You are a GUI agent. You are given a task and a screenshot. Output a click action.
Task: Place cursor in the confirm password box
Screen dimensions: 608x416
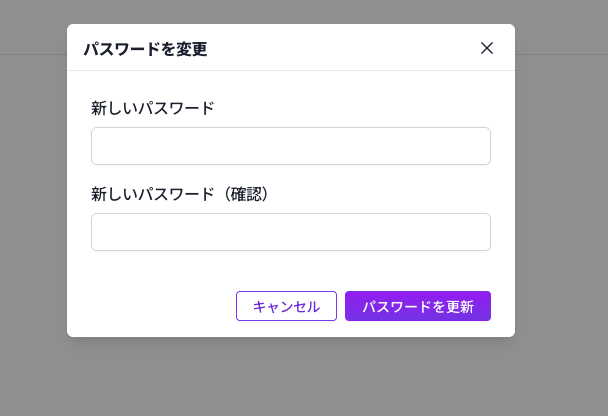(290, 232)
